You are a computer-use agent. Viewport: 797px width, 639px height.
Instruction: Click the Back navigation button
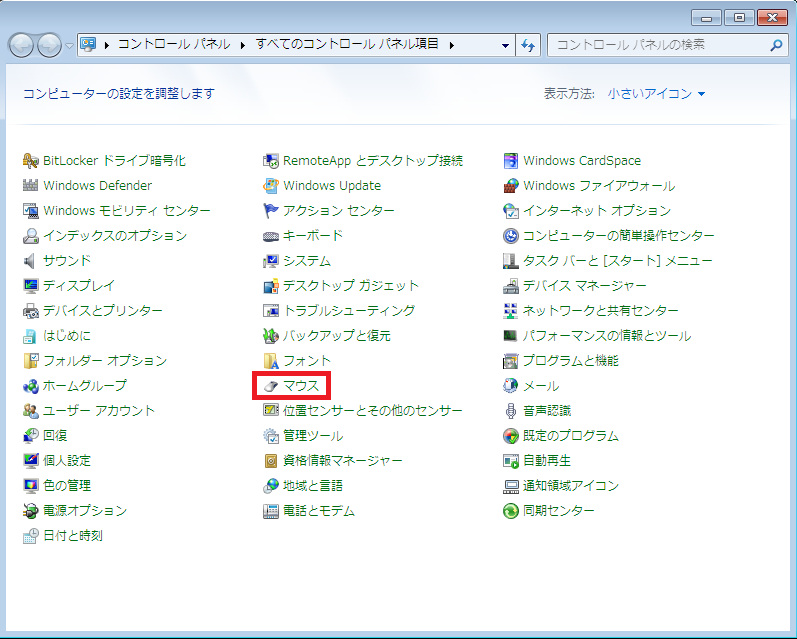tap(21, 45)
